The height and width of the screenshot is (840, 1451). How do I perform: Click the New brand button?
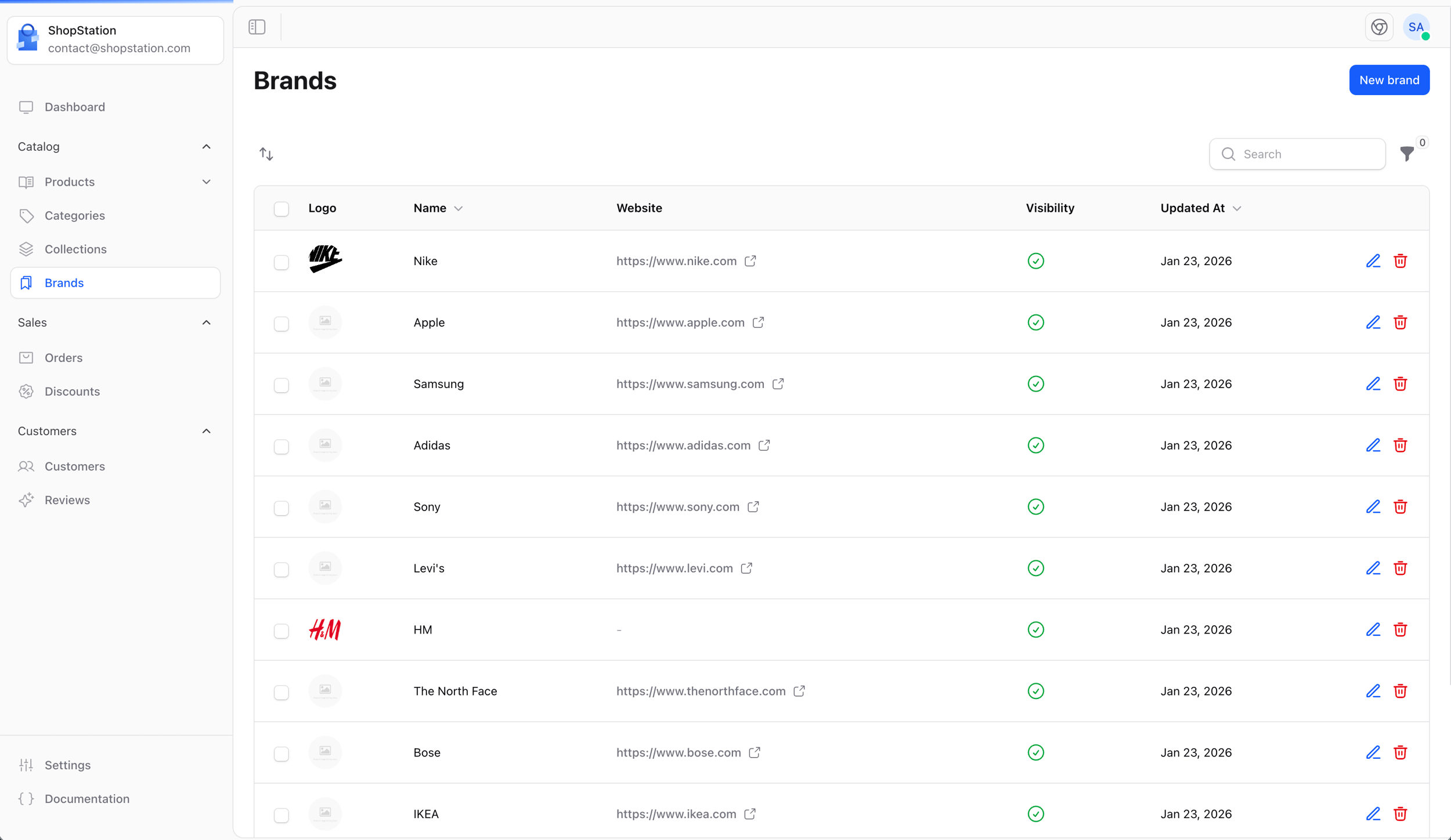(x=1389, y=80)
